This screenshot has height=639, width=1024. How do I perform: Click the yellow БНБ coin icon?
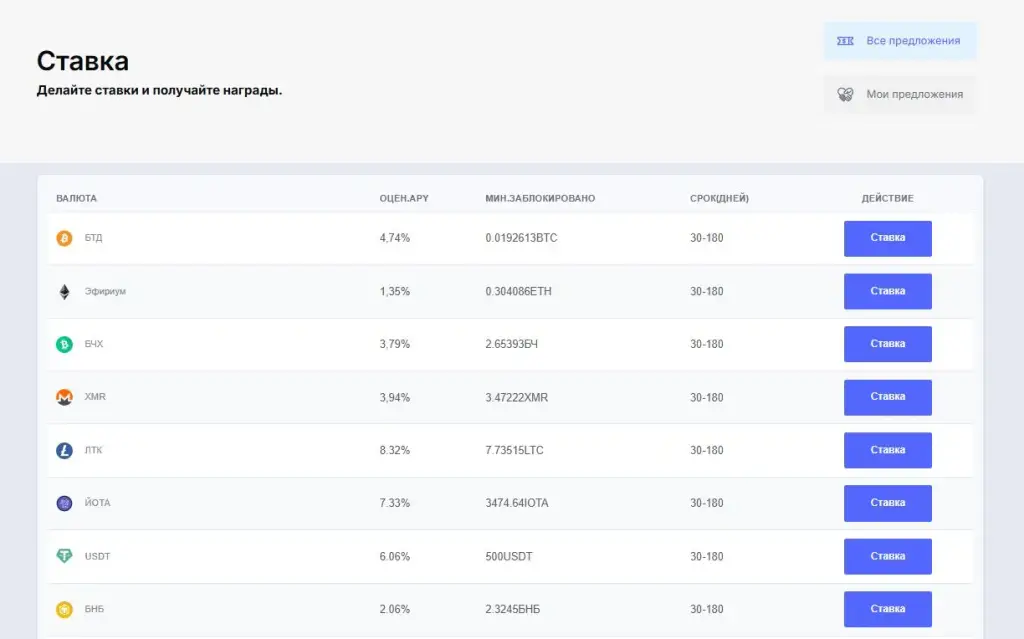tap(64, 610)
